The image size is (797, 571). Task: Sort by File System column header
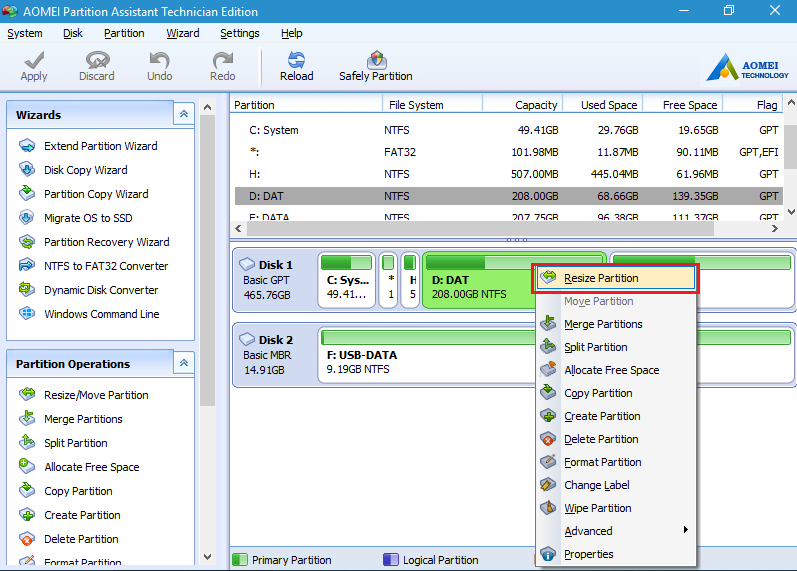[x=432, y=105]
